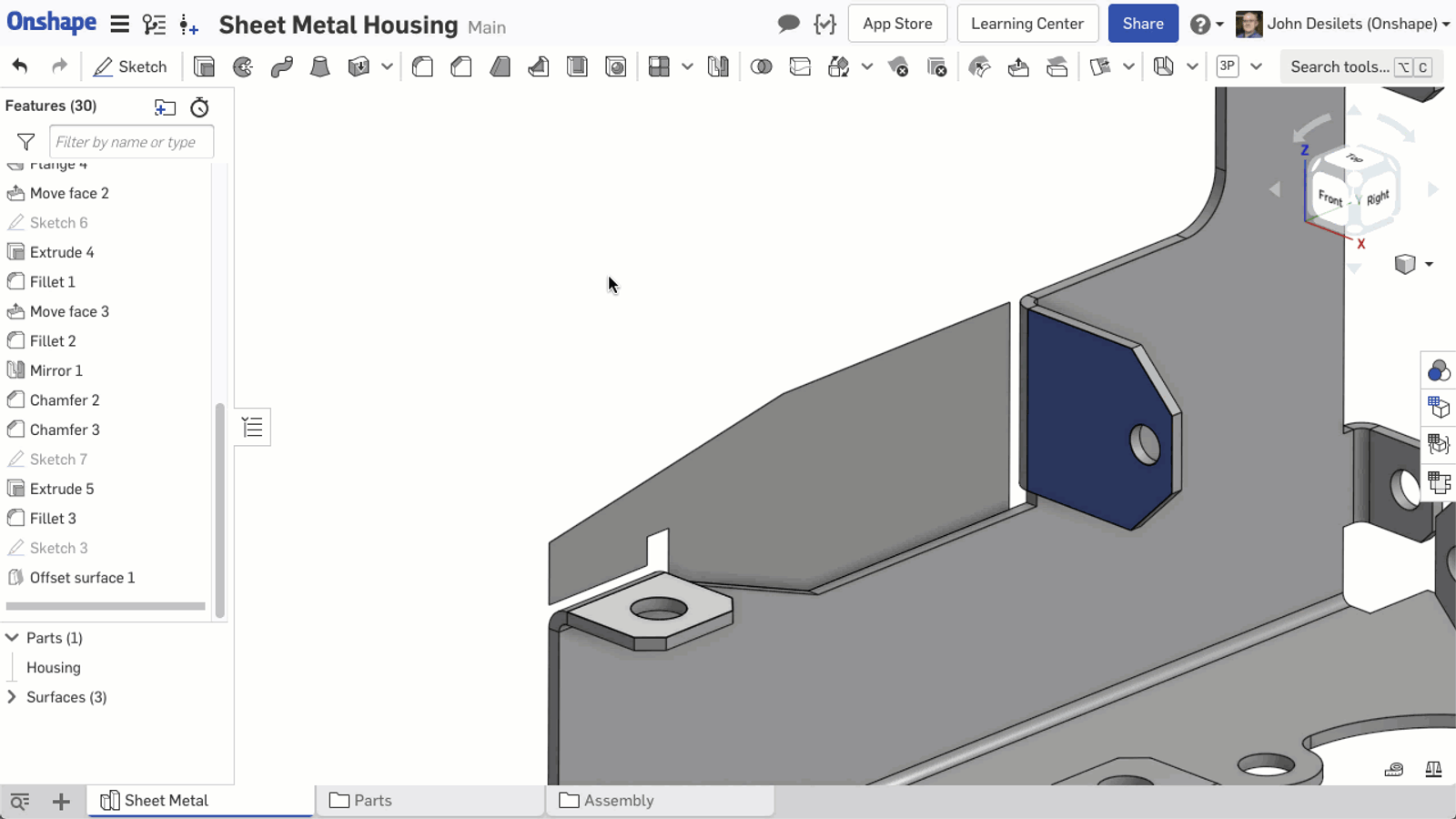Activate the Shell tool
Image resolution: width=1456 pixels, height=819 pixels.
577,66
